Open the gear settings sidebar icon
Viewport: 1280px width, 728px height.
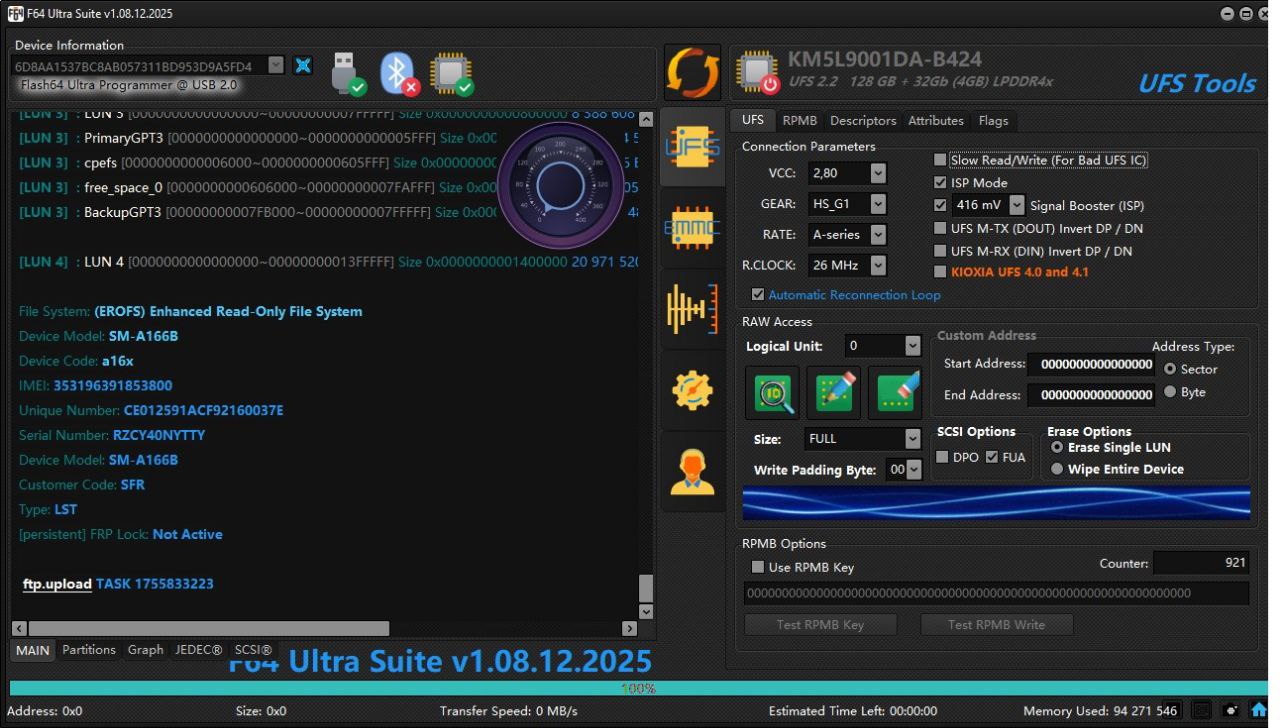(692, 391)
